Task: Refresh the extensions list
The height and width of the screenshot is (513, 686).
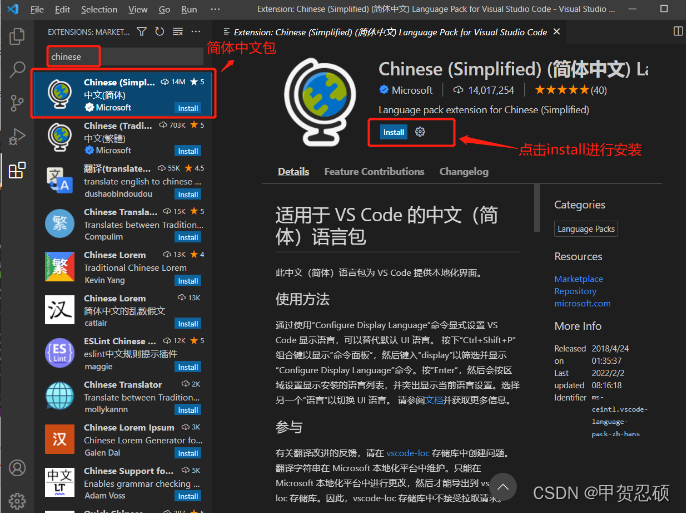Action: pos(160,31)
